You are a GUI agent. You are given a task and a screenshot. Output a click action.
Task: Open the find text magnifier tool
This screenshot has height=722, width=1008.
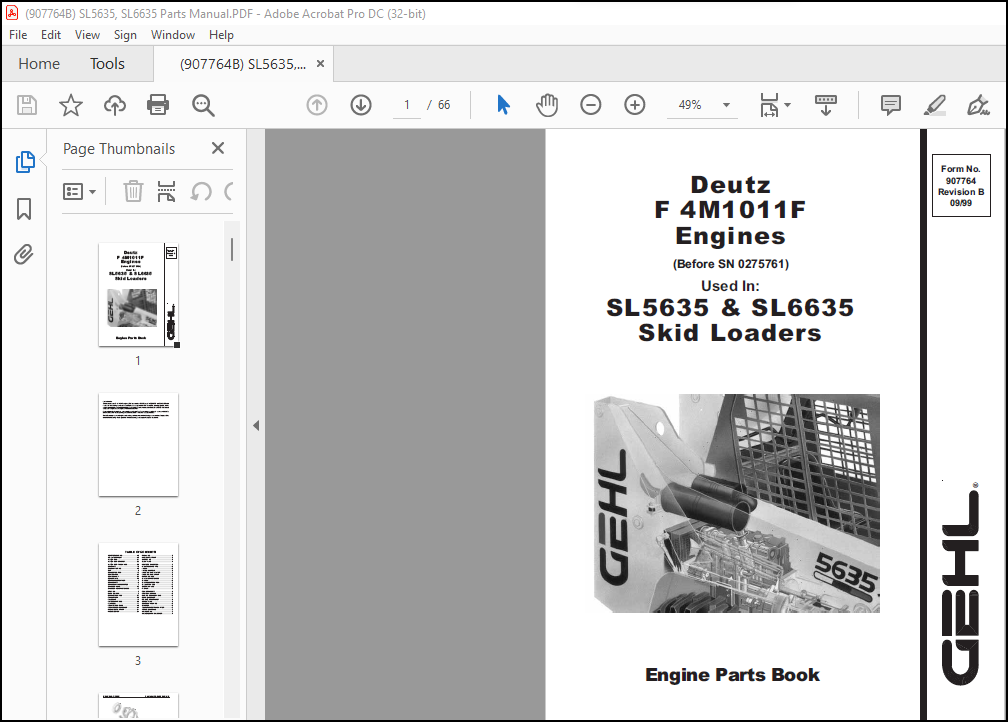click(x=203, y=105)
